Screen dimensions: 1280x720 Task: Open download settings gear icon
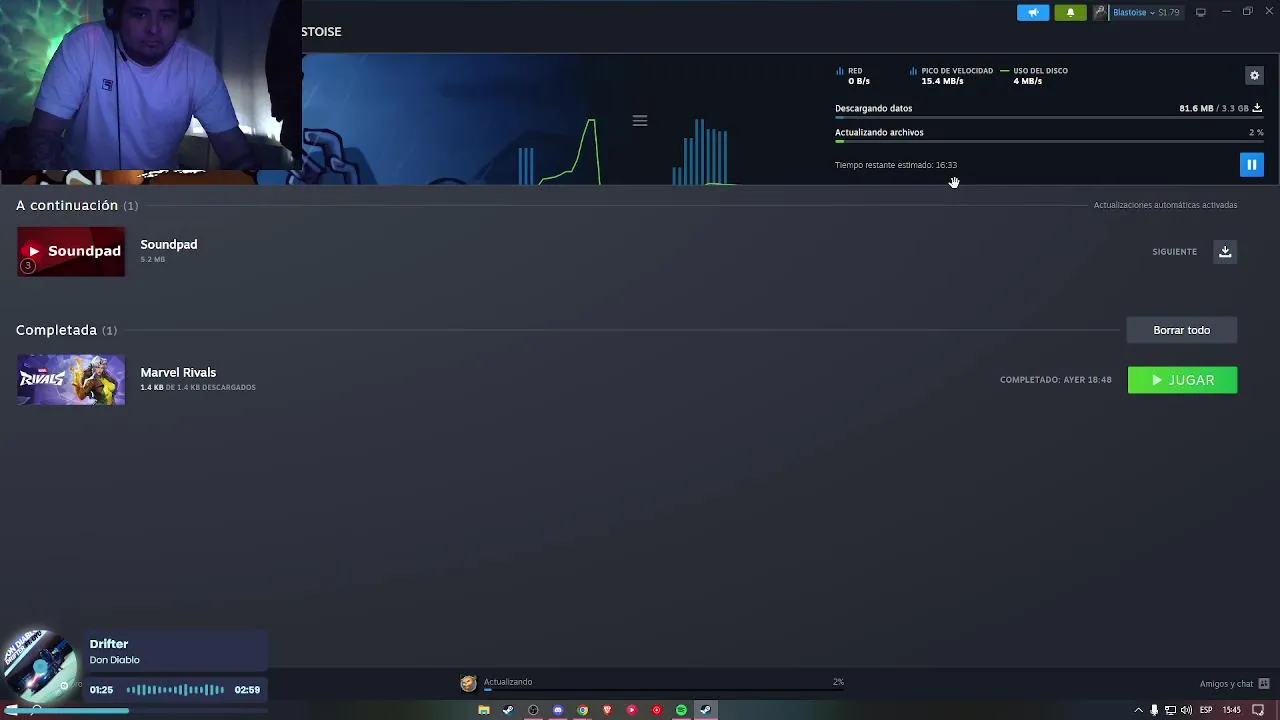click(1254, 75)
